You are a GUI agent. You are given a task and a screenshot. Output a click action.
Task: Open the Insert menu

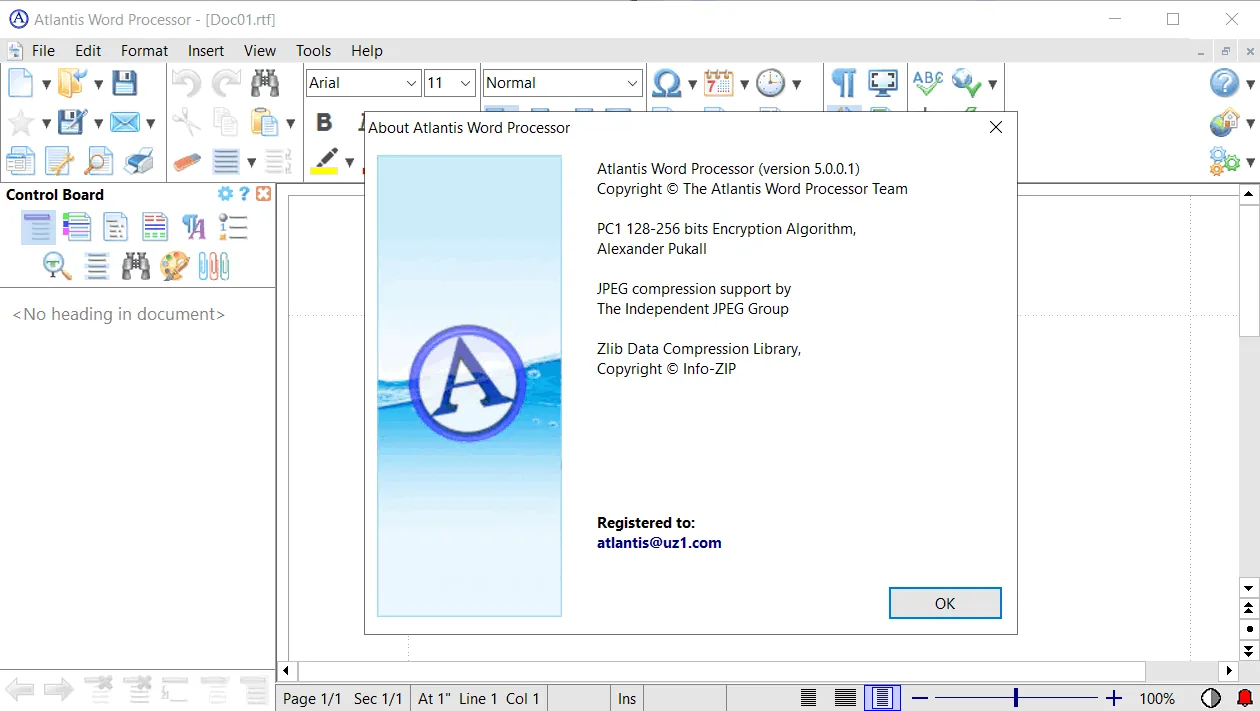point(206,51)
